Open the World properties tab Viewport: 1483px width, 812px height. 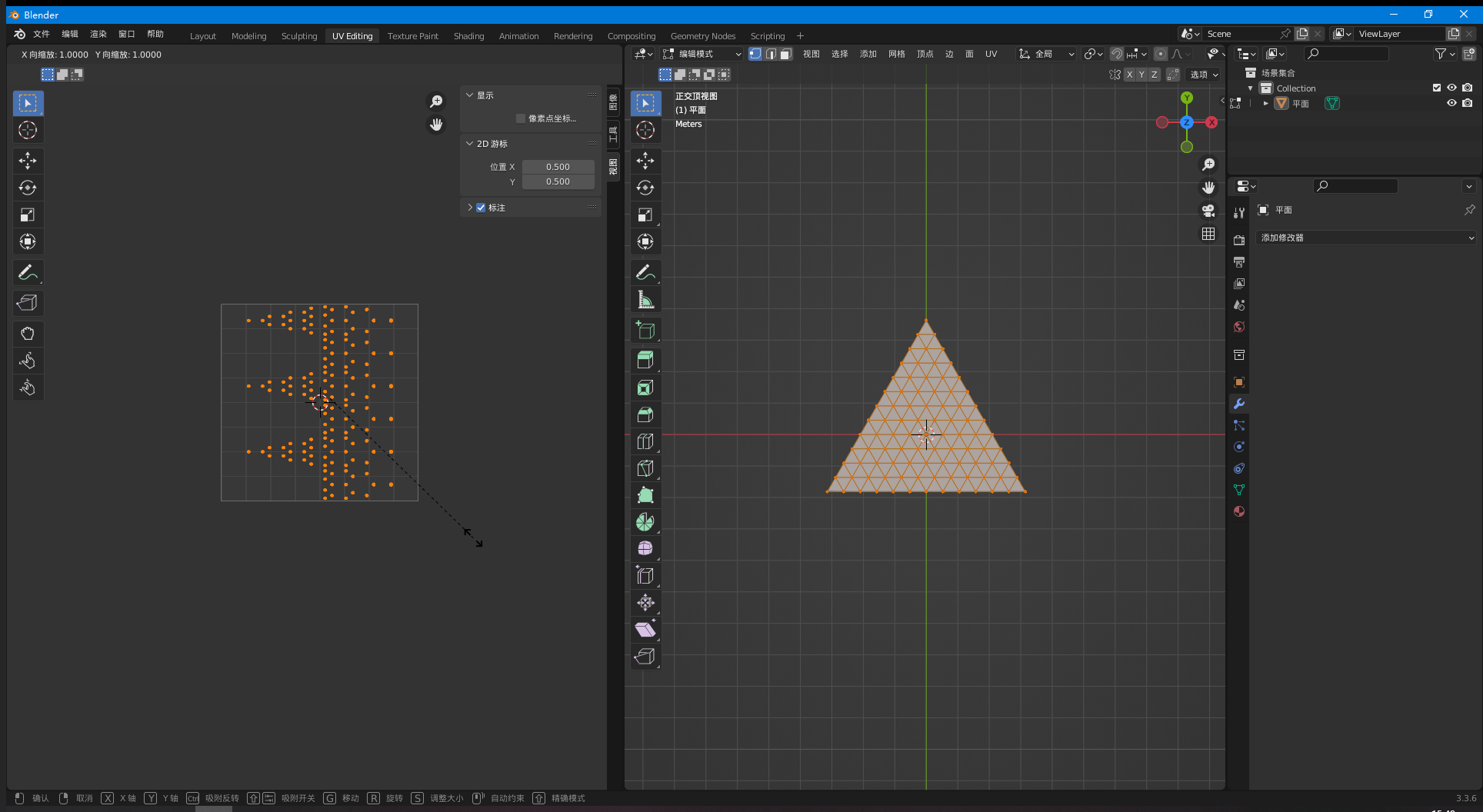click(x=1238, y=327)
